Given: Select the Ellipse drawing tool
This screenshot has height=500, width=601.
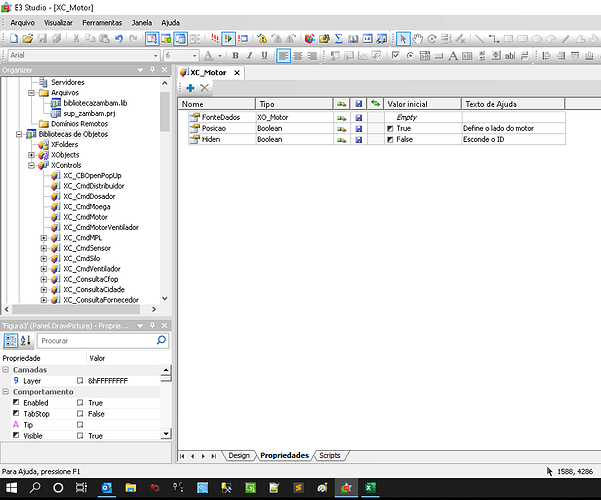Looking at the screenshot, I should (x=537, y=38).
